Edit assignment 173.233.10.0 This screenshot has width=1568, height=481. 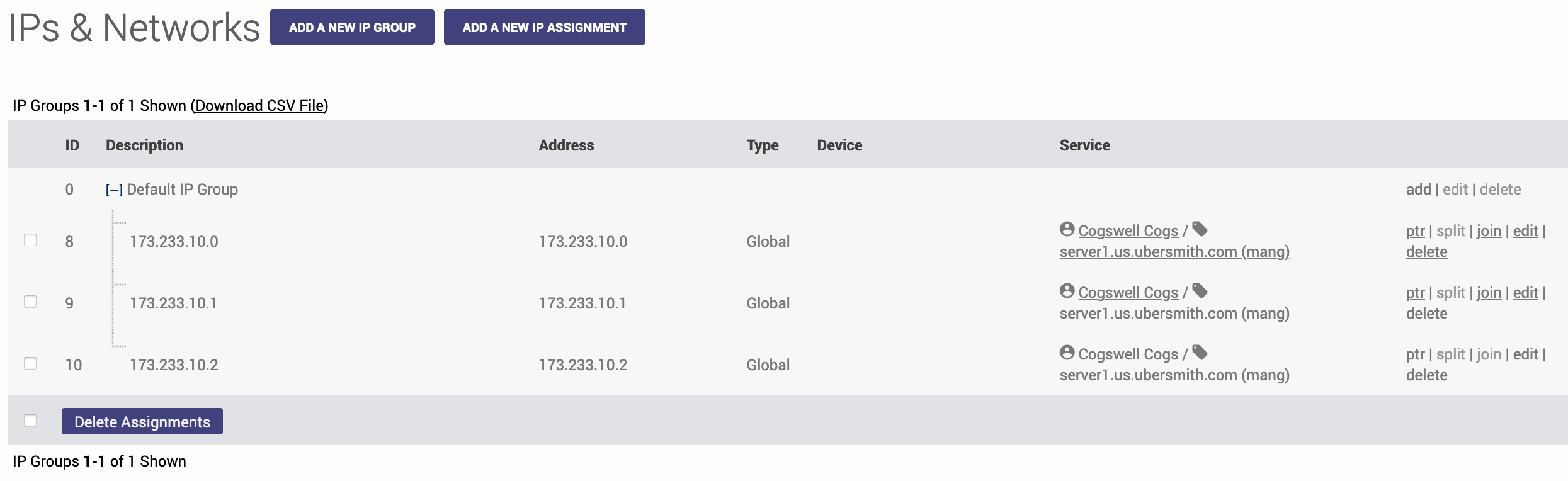pos(1525,231)
